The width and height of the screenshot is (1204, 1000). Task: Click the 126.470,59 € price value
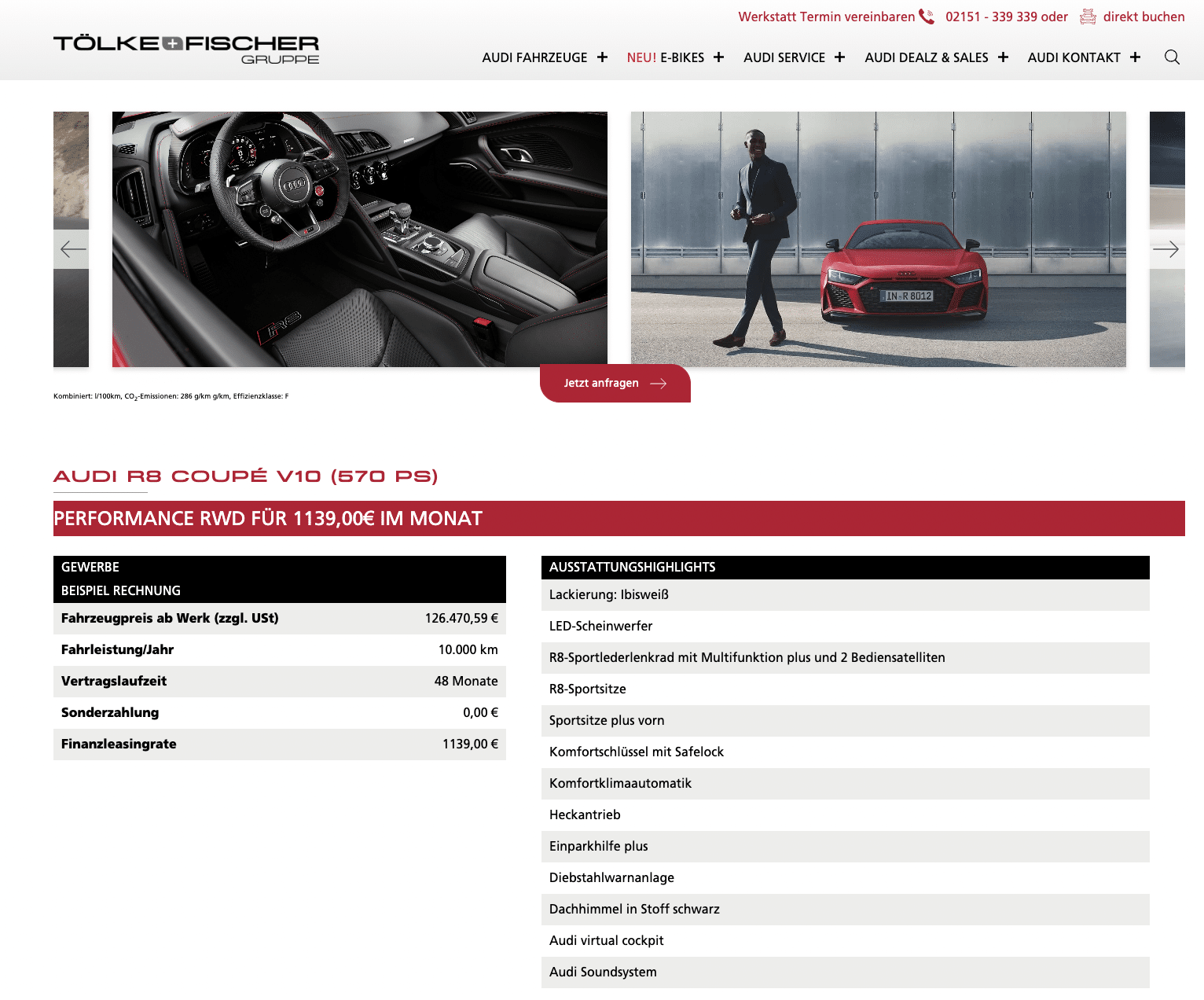pyautogui.click(x=461, y=618)
